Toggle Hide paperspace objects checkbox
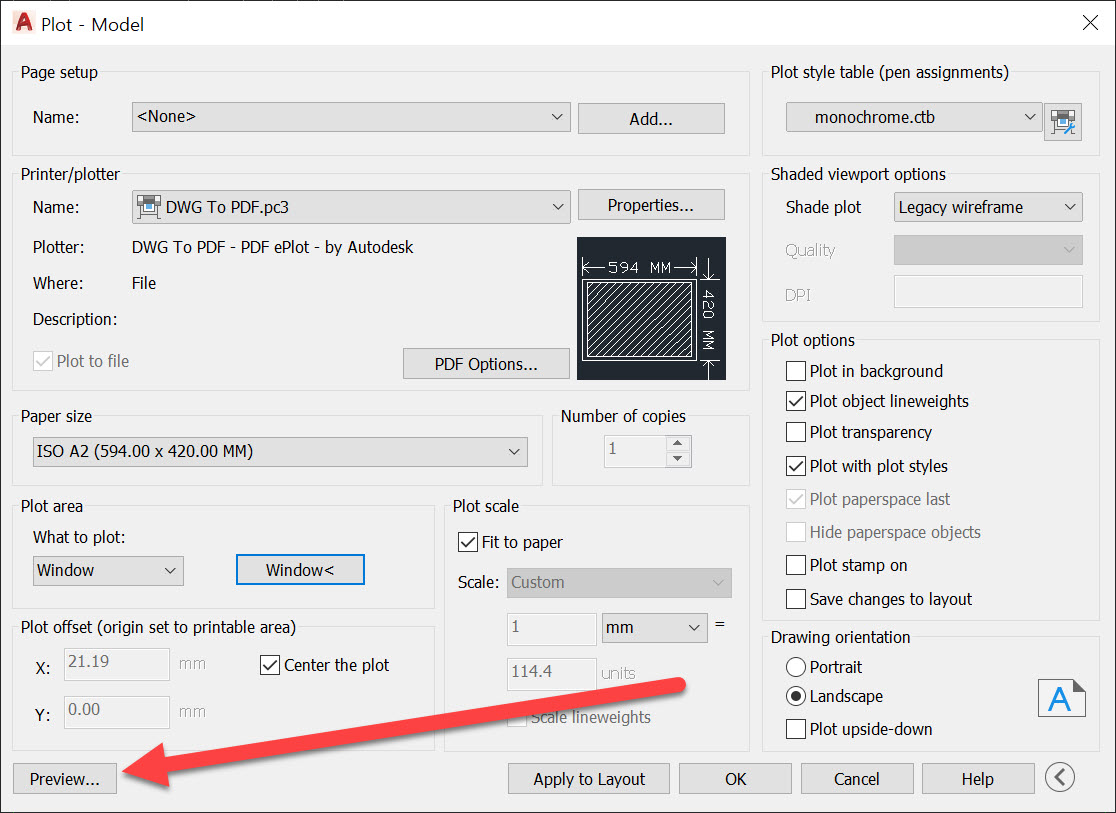This screenshot has width=1116, height=813. (x=796, y=533)
